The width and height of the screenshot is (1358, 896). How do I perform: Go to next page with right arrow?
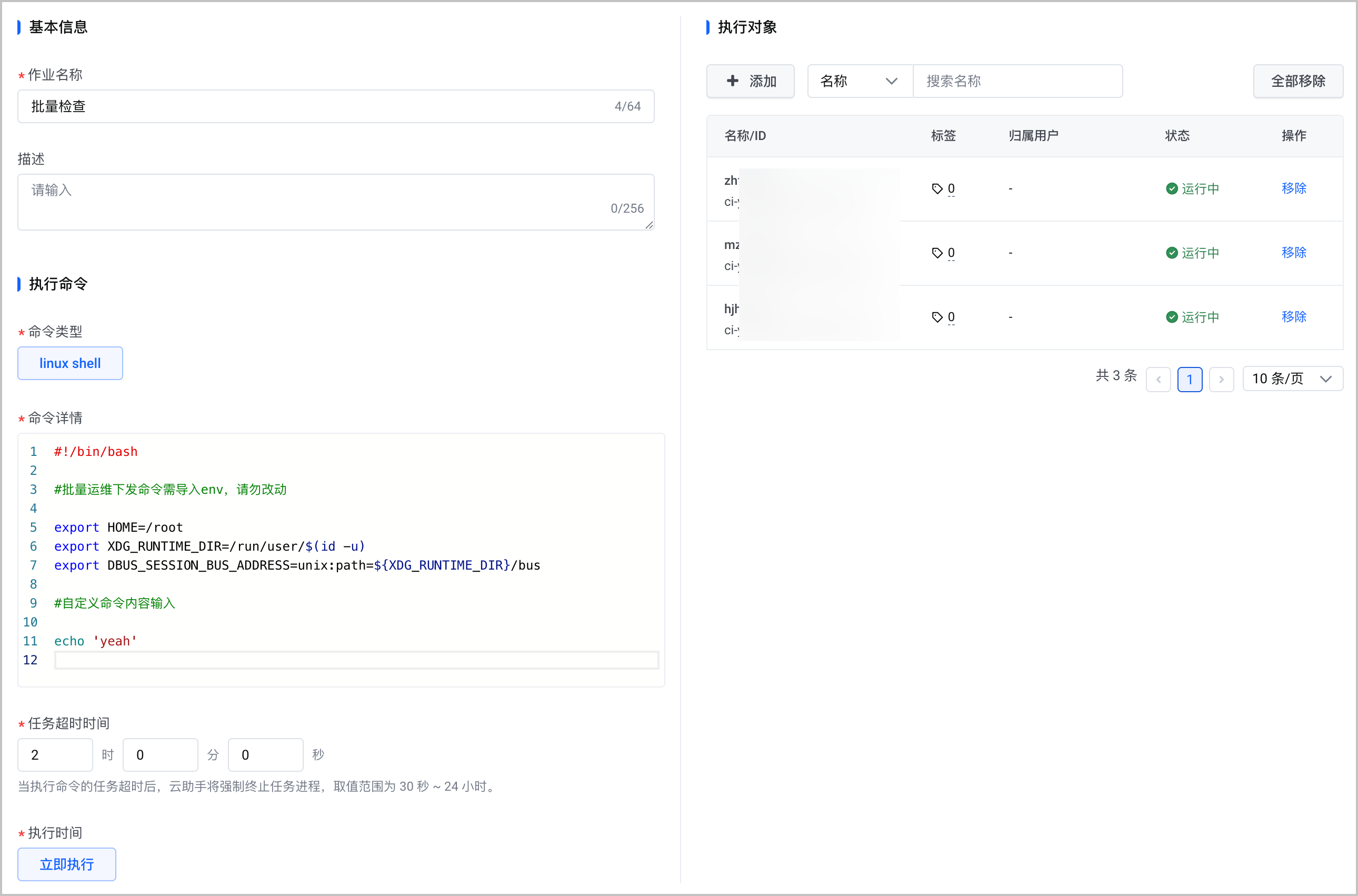click(1222, 379)
